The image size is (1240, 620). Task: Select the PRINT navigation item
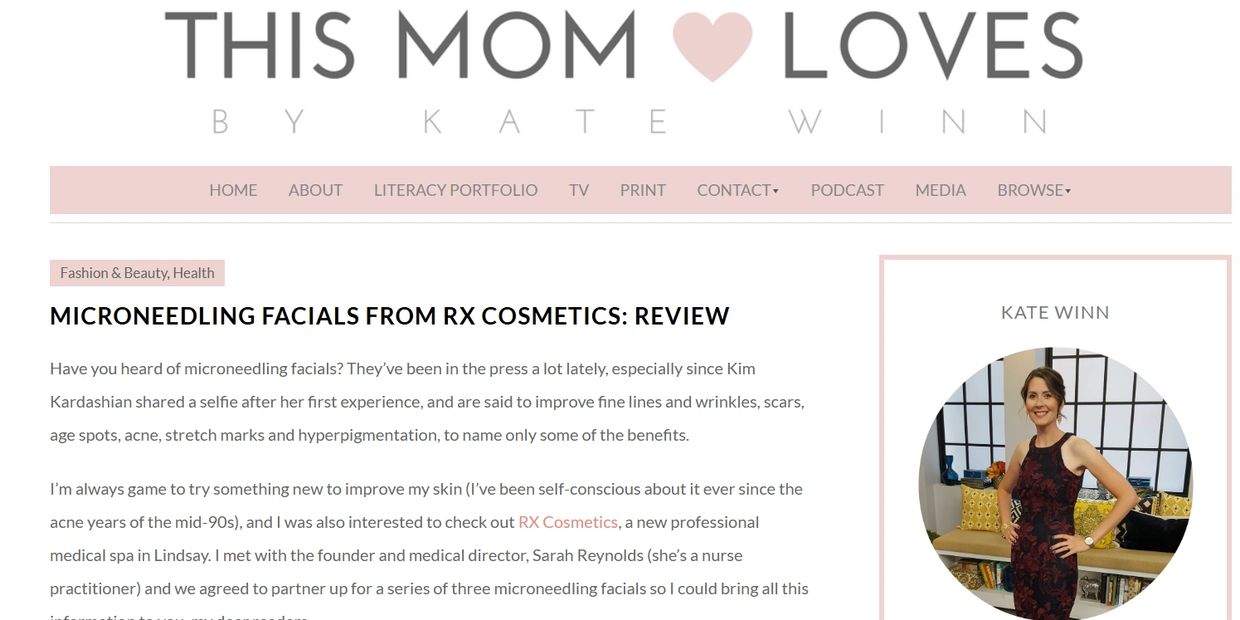pos(642,190)
